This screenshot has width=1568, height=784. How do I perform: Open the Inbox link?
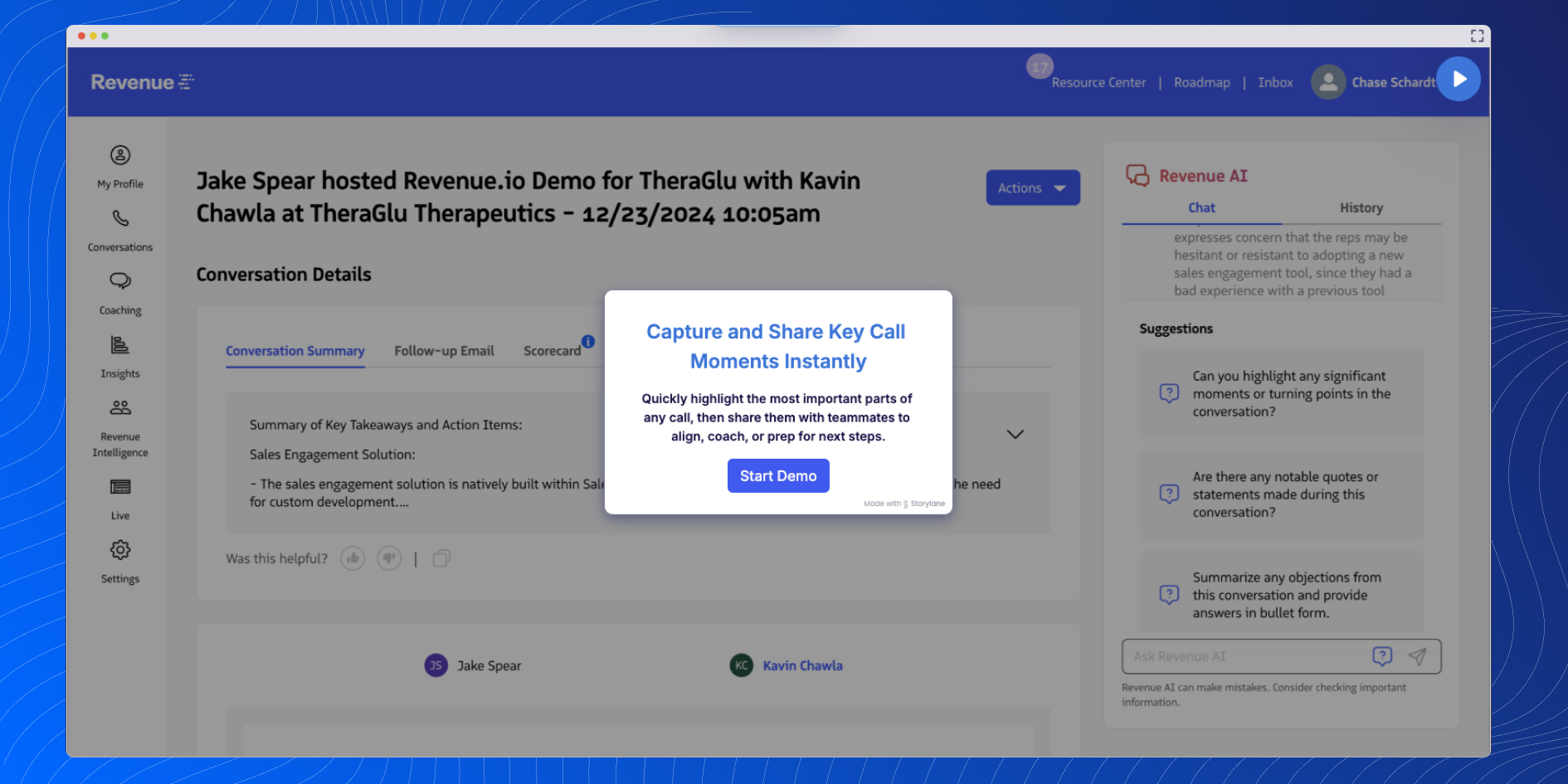click(x=1275, y=82)
